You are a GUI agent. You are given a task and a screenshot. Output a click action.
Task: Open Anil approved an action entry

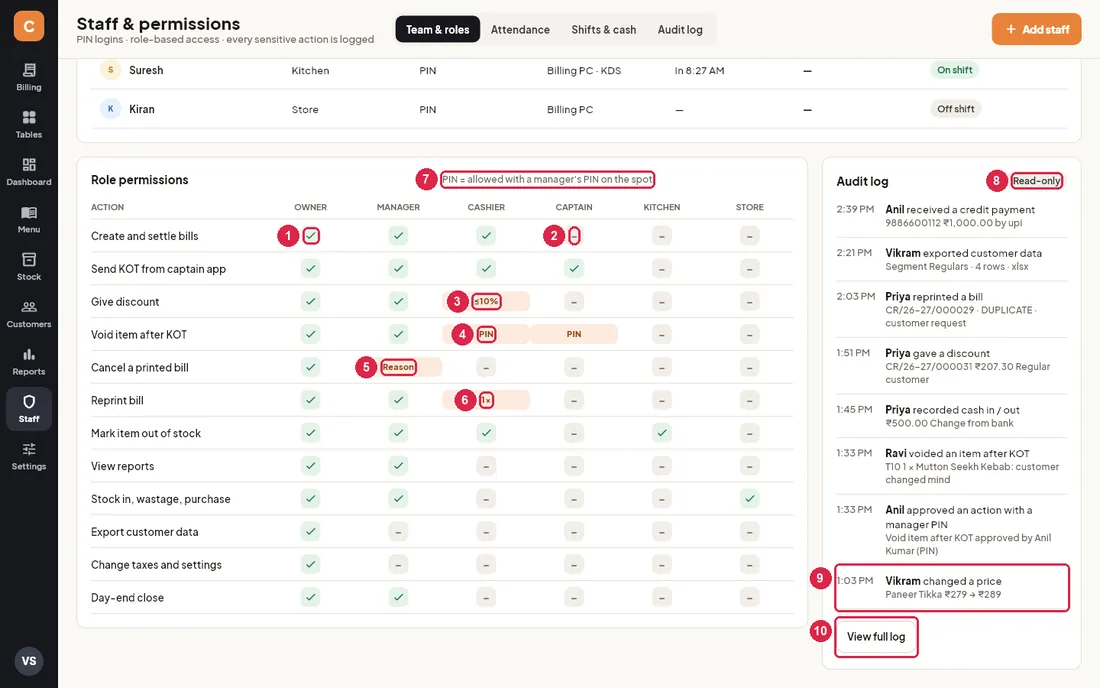pyautogui.click(x=951, y=530)
